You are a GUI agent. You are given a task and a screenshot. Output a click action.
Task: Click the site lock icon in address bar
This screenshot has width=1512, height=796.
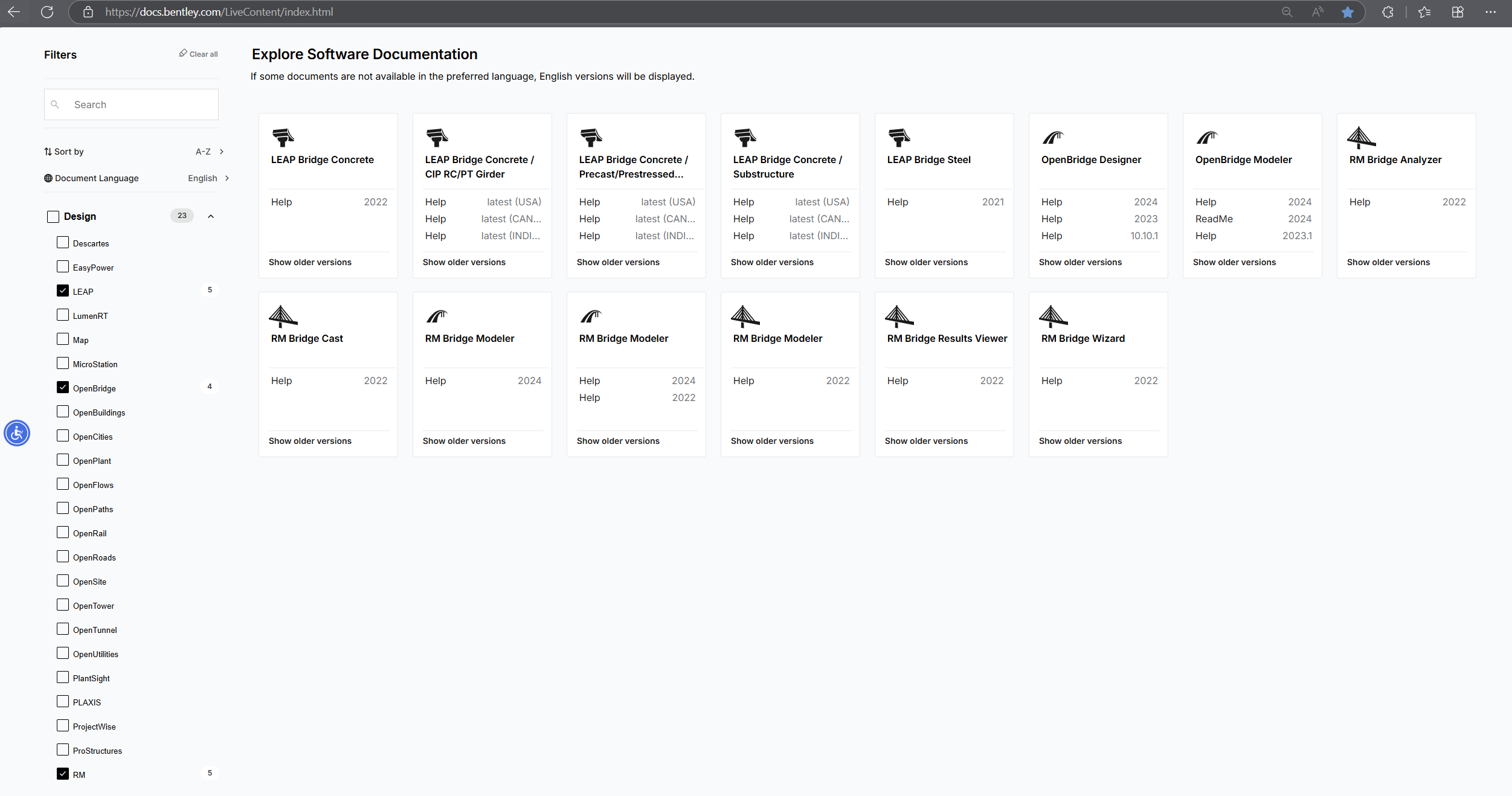click(88, 12)
